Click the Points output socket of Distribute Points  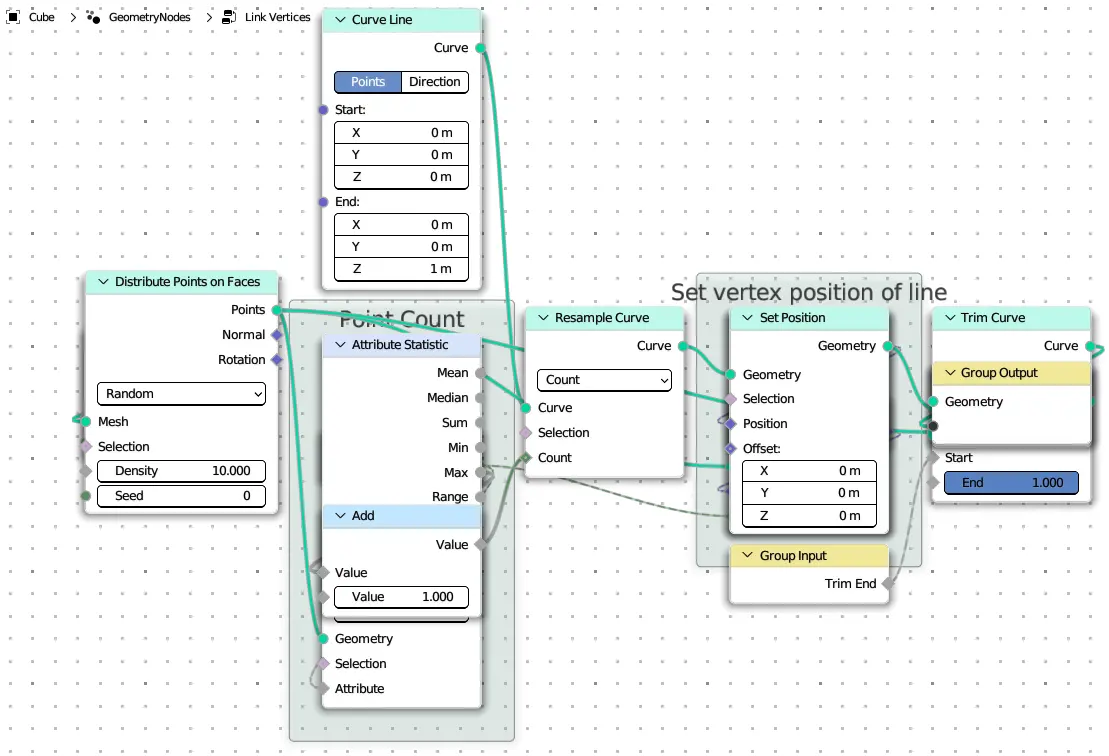coord(277,310)
